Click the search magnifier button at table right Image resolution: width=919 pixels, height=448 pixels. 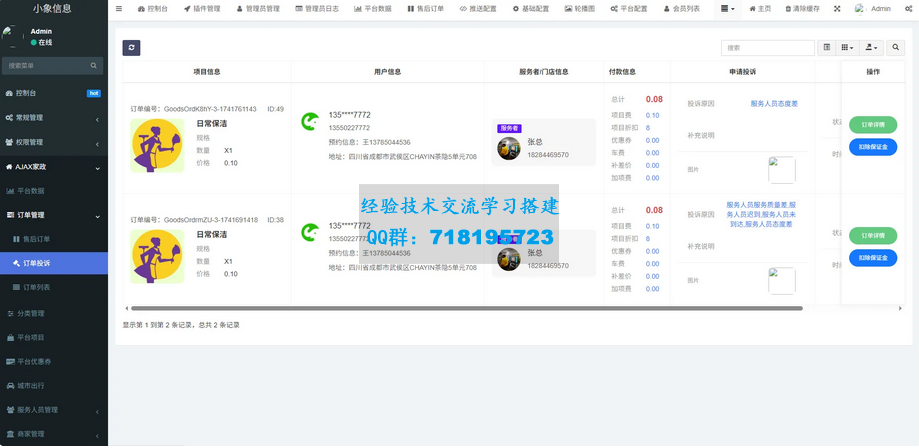click(896, 47)
